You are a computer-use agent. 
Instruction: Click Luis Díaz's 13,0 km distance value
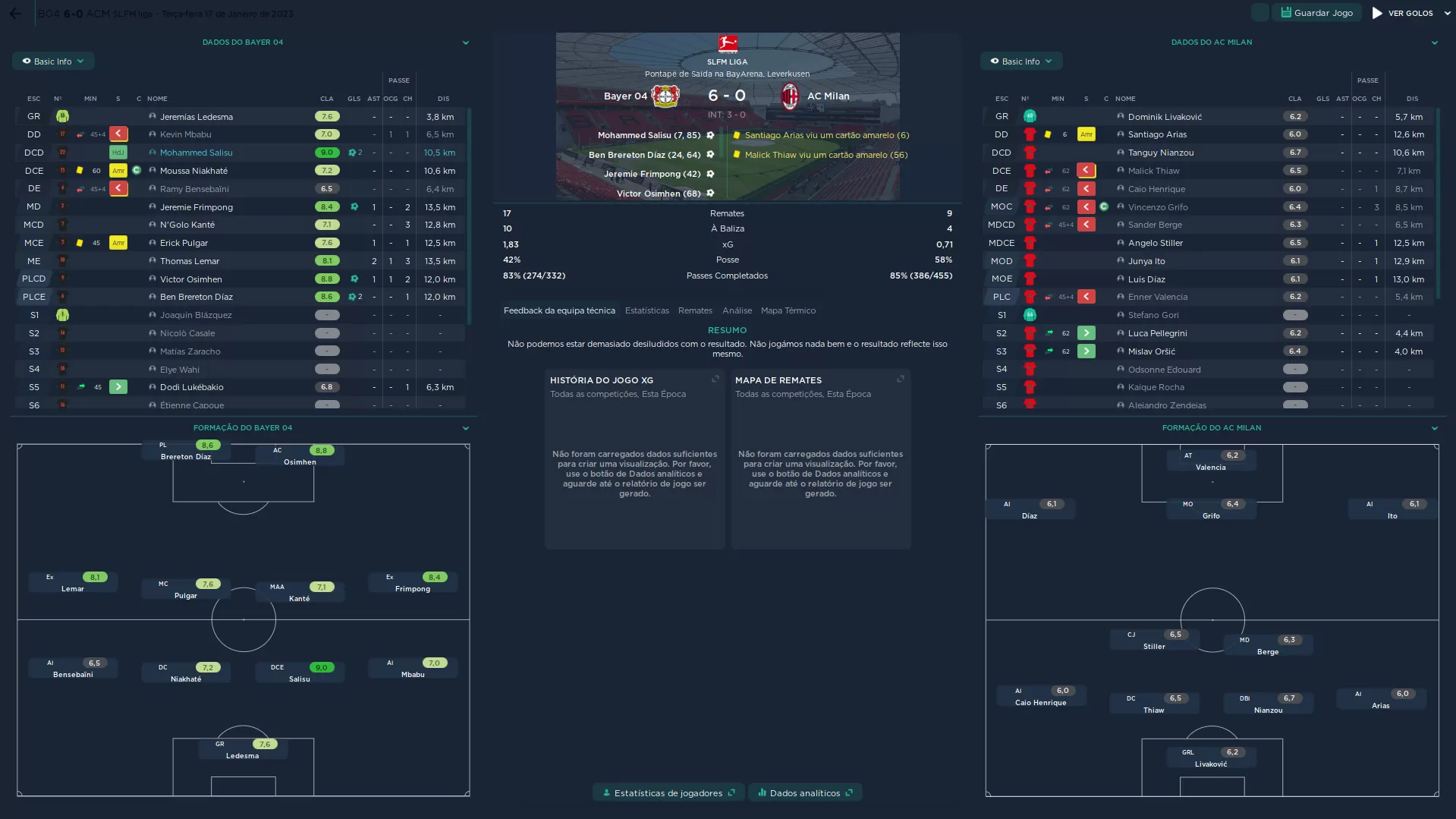(x=1409, y=279)
